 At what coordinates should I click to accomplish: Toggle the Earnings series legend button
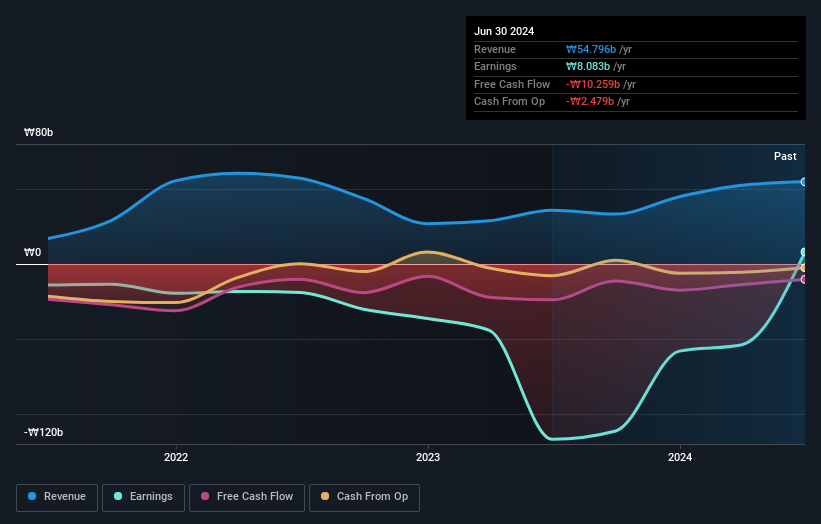point(143,497)
